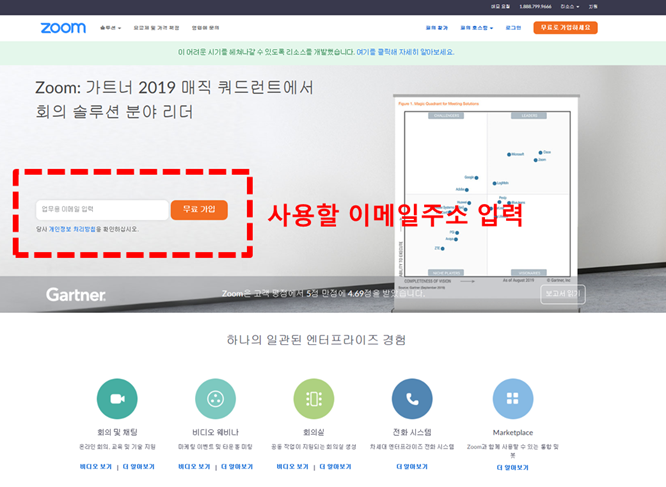Click the Zoom logo
Screen dimensions: 666x487
[63, 28]
